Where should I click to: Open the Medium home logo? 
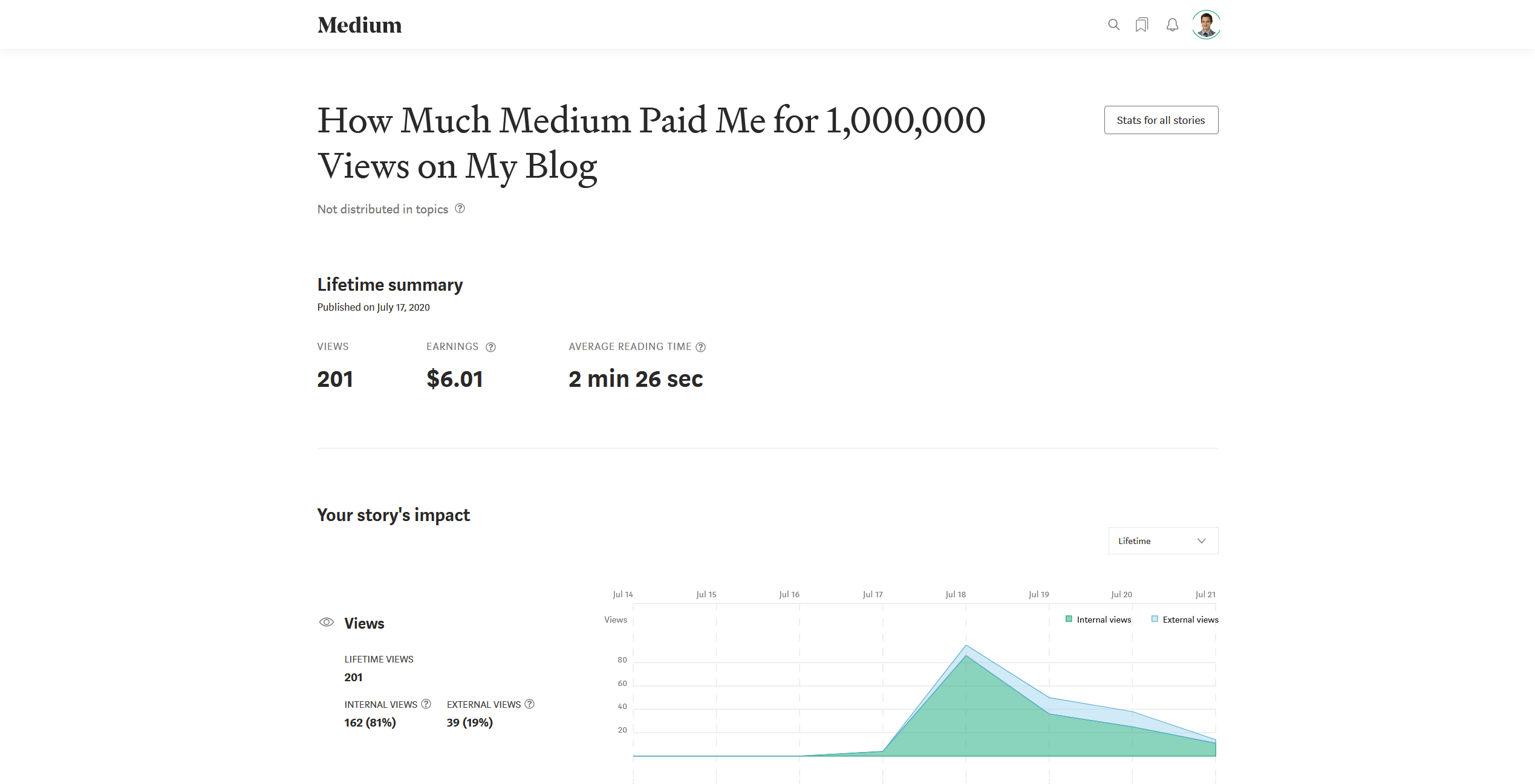coord(359,25)
